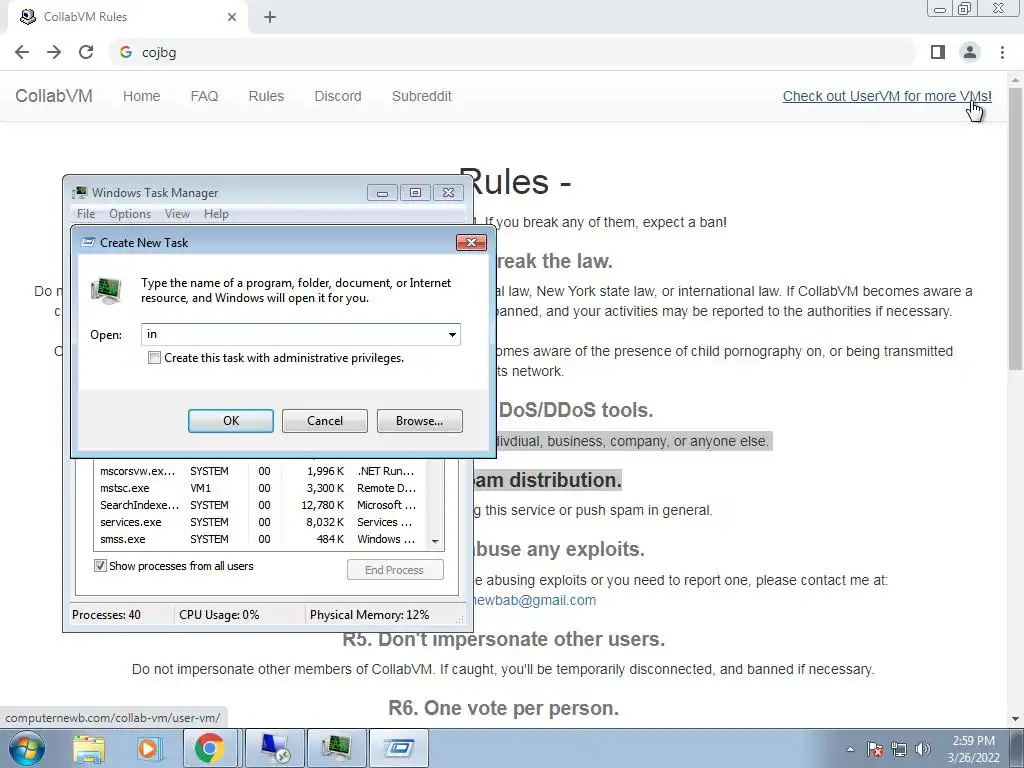Click Processes: 40 status bar entry
Screen dimensions: 1024x768
(x=106, y=615)
